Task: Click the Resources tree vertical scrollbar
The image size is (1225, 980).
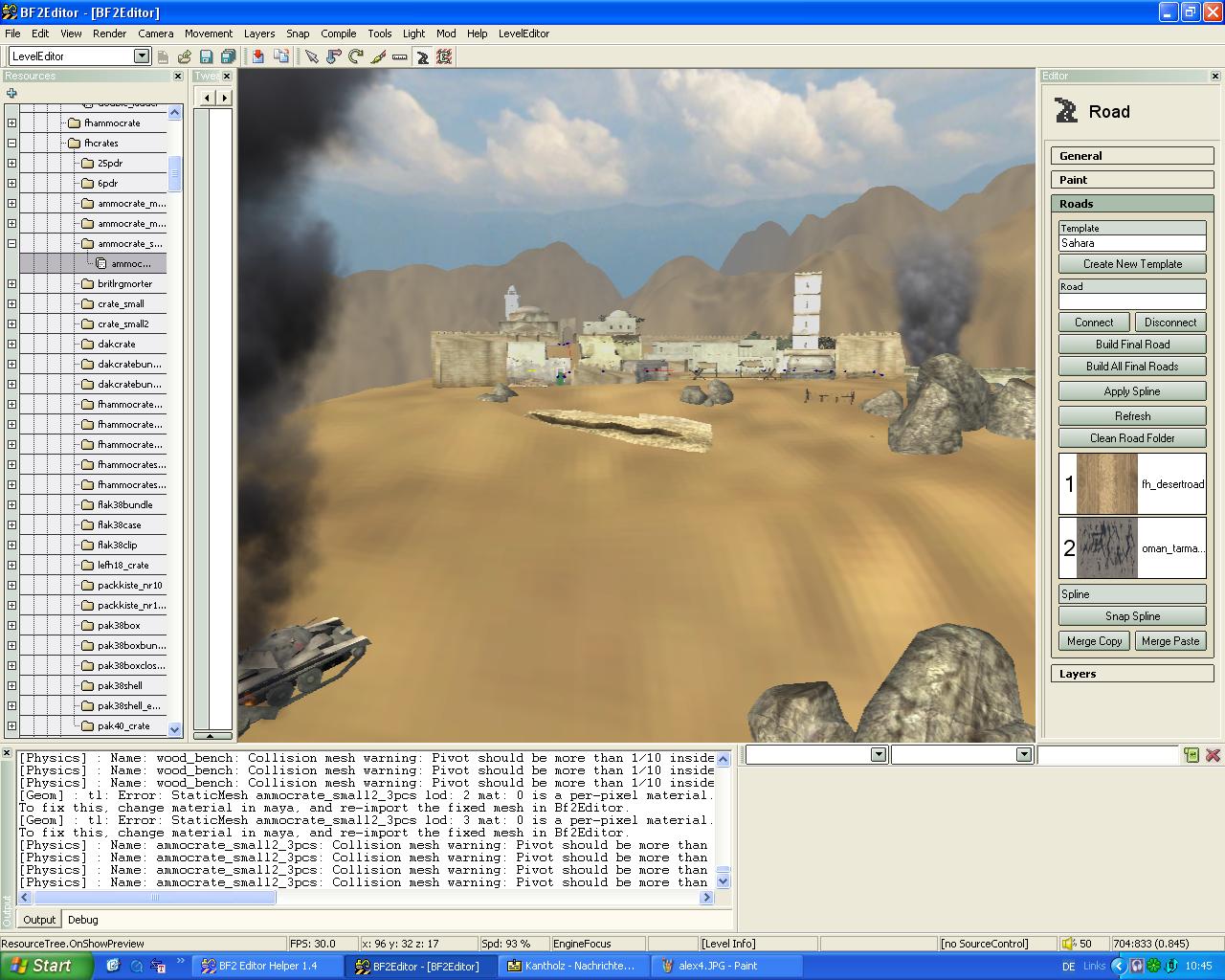Action: (x=175, y=420)
